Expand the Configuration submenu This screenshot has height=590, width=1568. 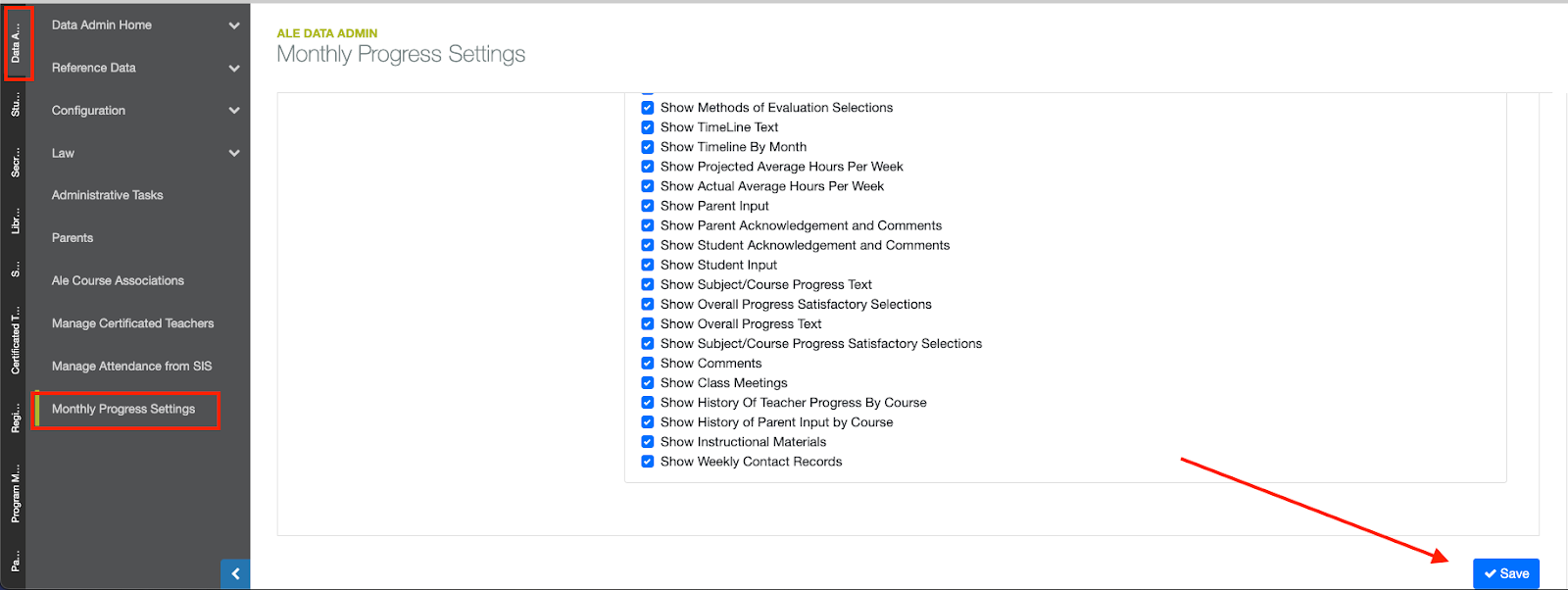[234, 111]
